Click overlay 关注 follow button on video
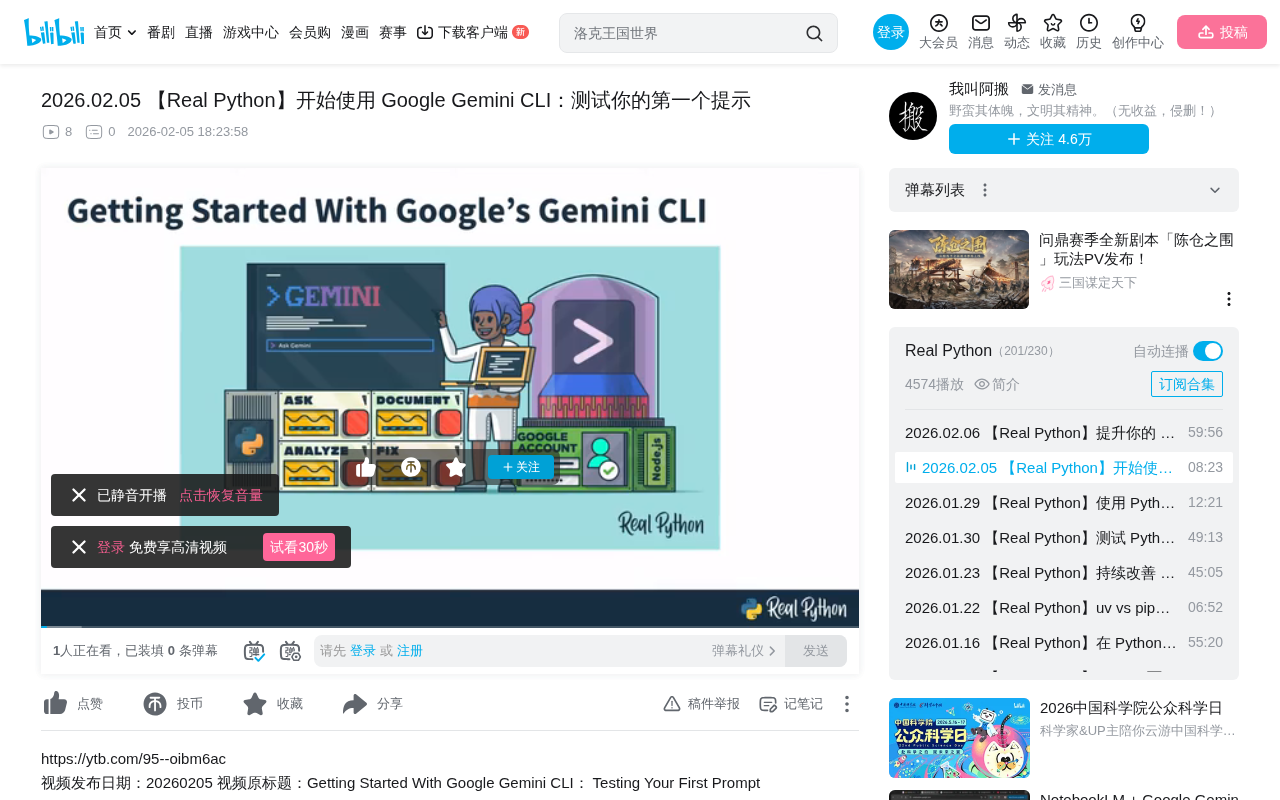 521,467
